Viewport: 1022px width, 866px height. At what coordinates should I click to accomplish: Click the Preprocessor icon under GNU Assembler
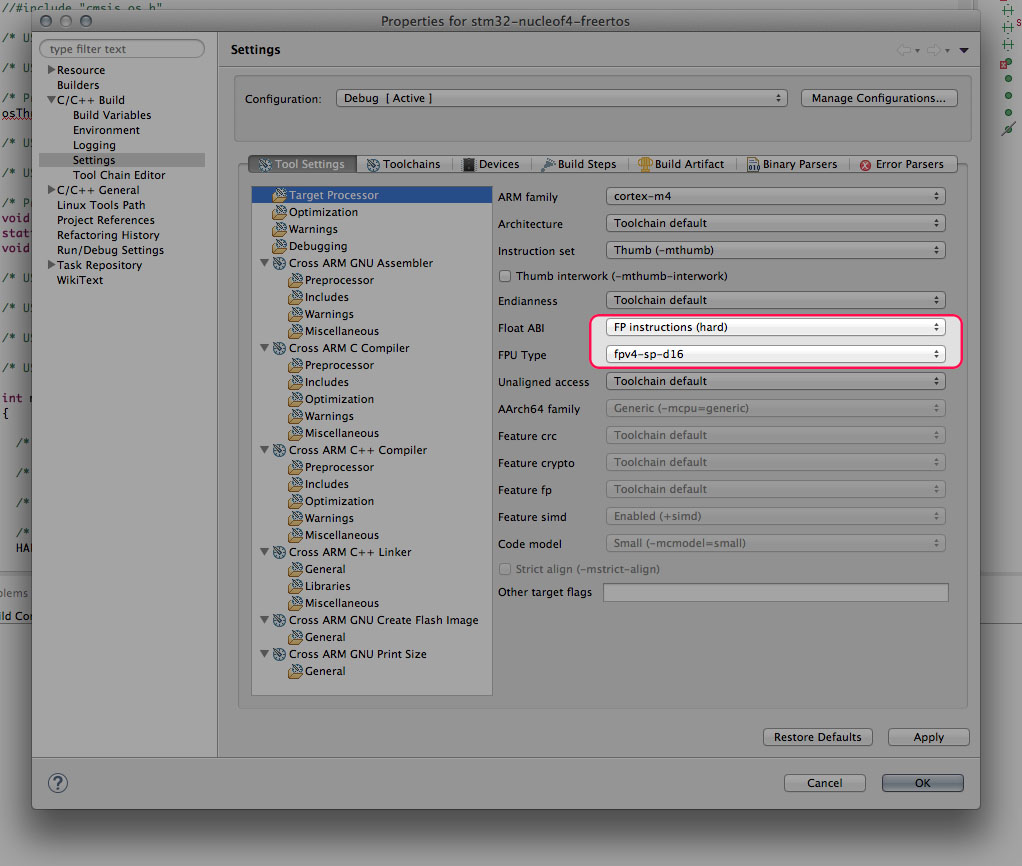tap(295, 280)
